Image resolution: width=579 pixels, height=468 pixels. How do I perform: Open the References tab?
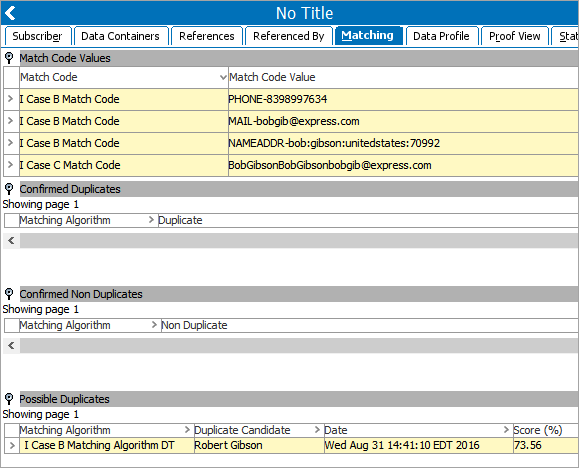coord(206,36)
